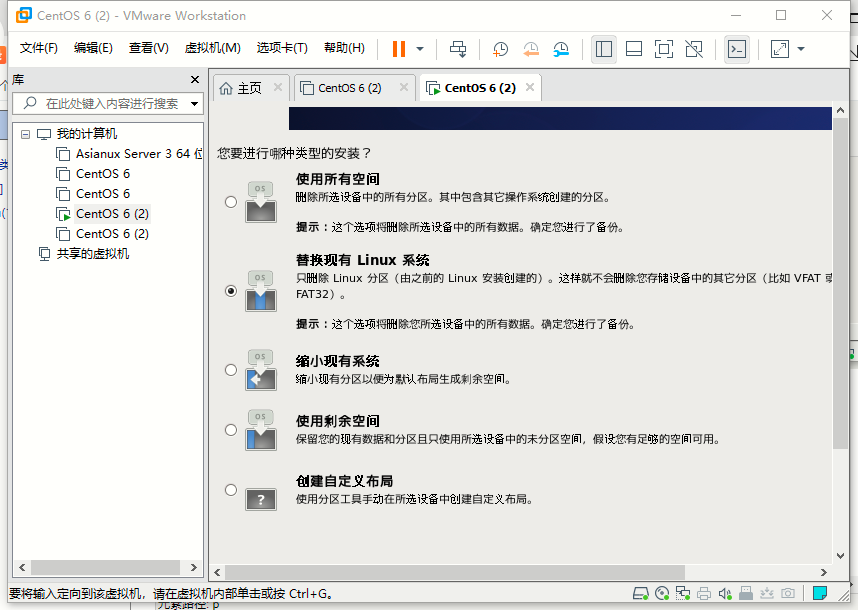Send Ctrl+Alt+Del to the virtual machine icon

click(458, 49)
